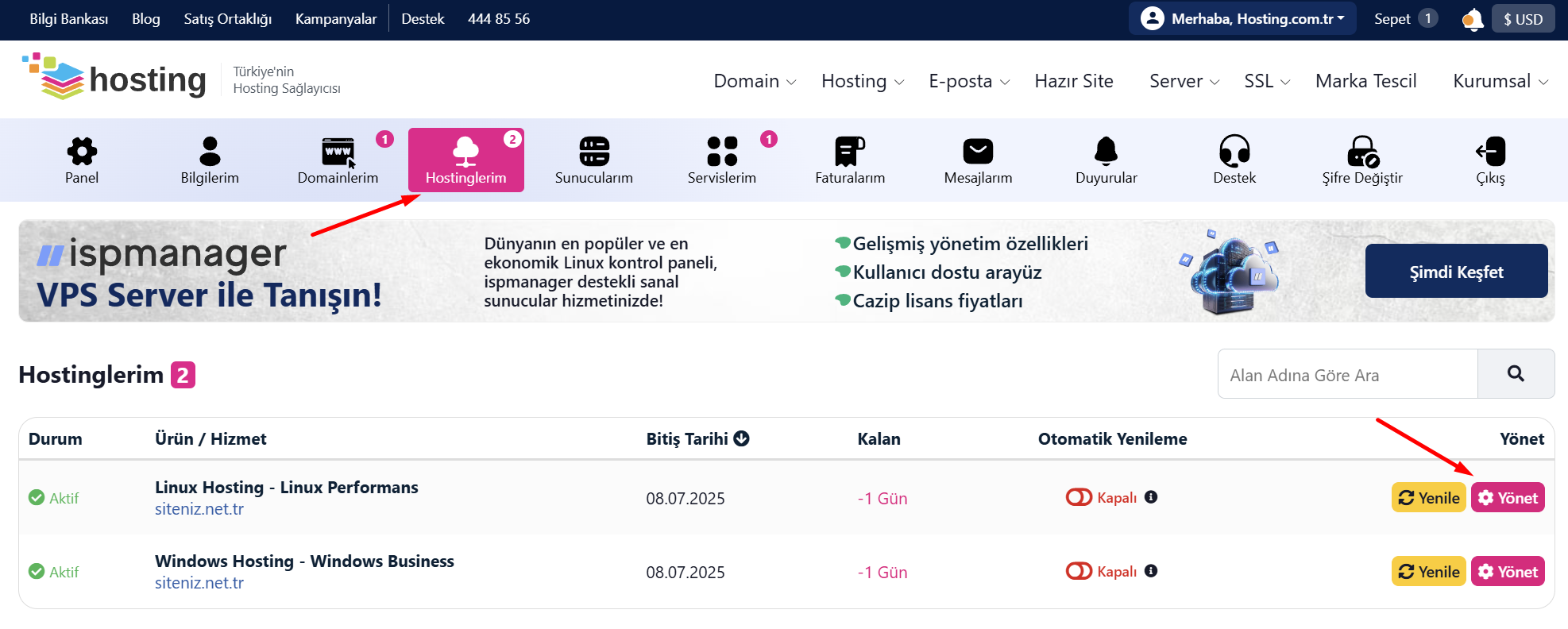This screenshot has width=1568, height=629.
Task: Go to Sunucularım server icon
Action: tap(594, 151)
